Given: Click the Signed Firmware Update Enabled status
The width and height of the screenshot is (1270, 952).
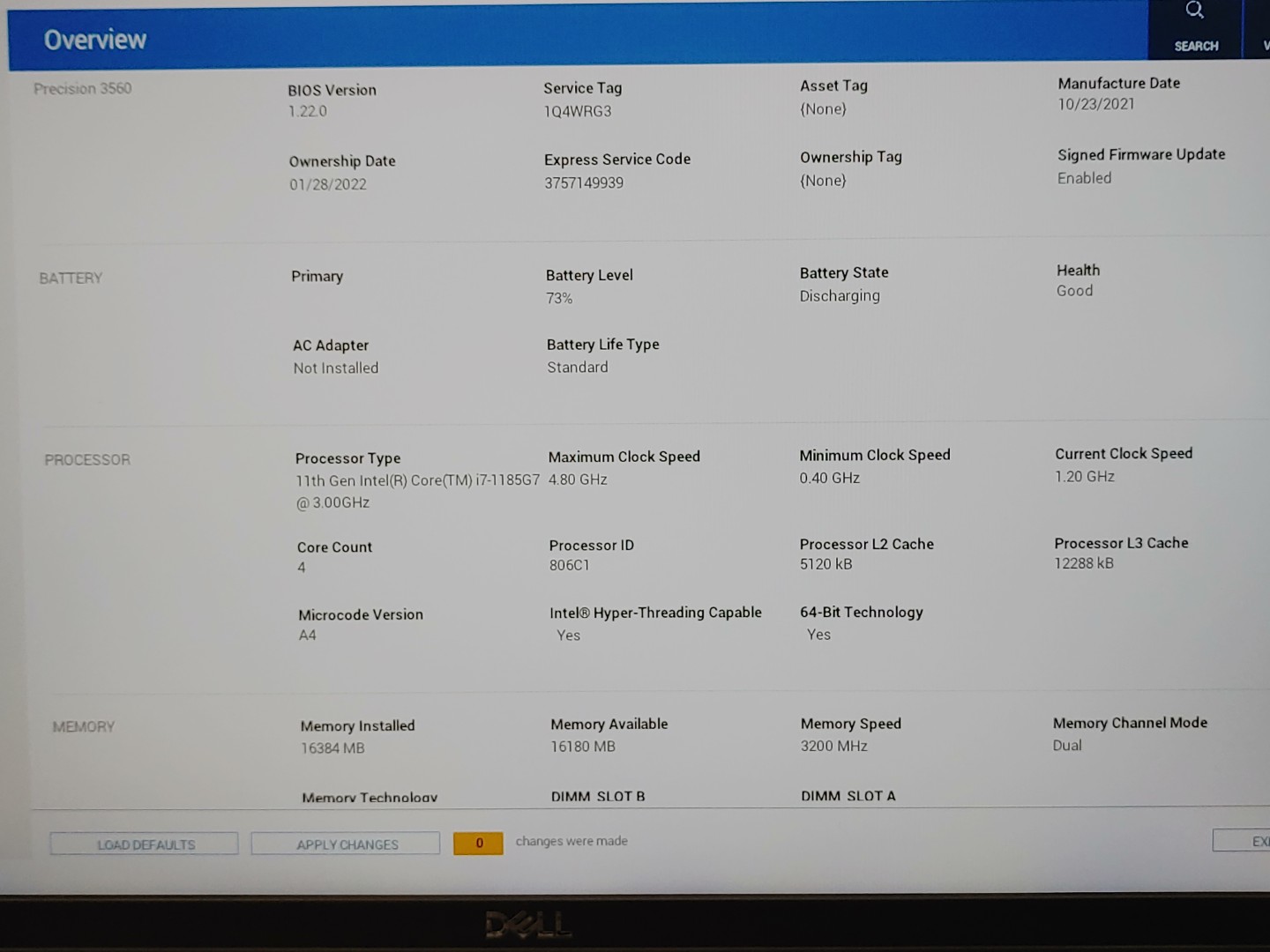Looking at the screenshot, I should pyautogui.click(x=1084, y=178).
